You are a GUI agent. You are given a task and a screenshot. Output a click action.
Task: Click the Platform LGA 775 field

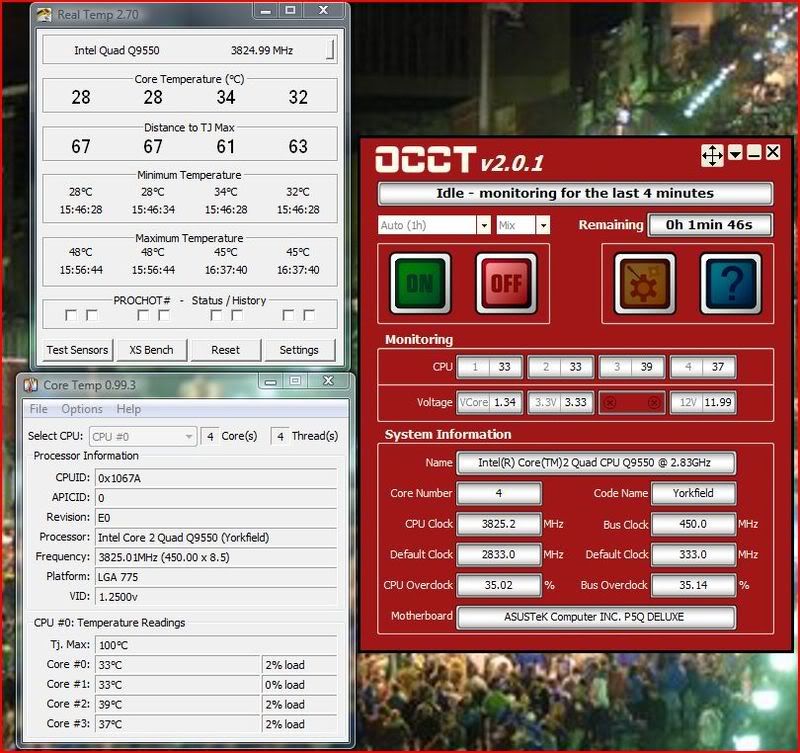216,577
